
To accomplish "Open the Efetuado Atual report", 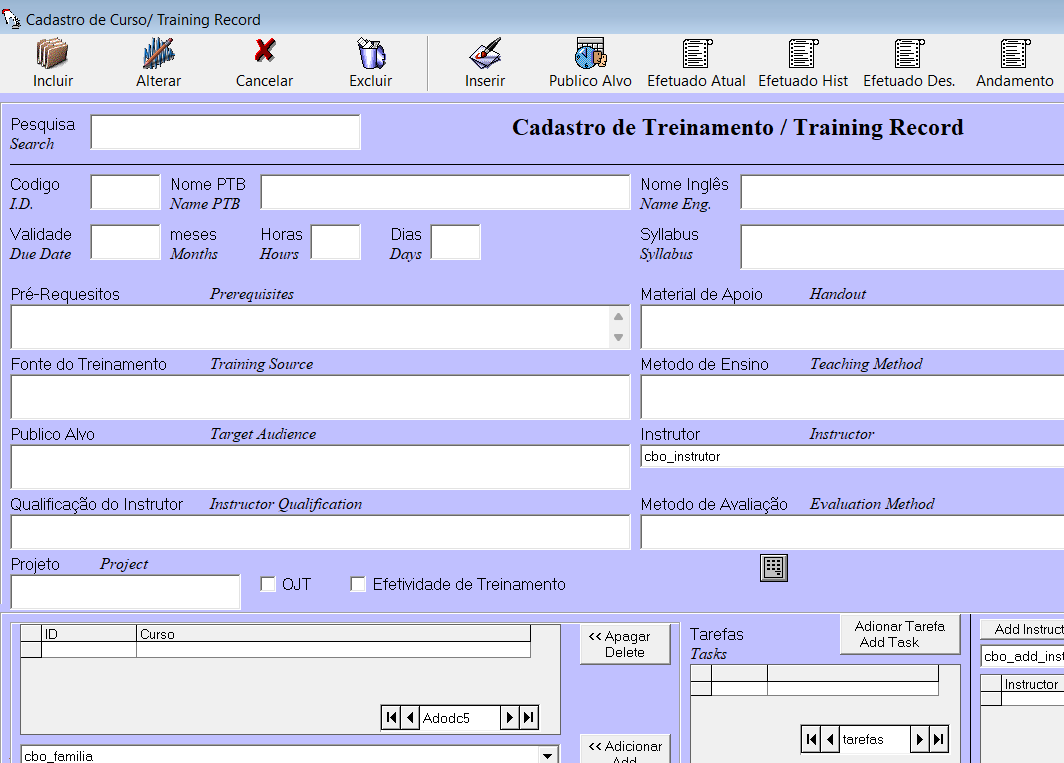I will tap(696, 53).
